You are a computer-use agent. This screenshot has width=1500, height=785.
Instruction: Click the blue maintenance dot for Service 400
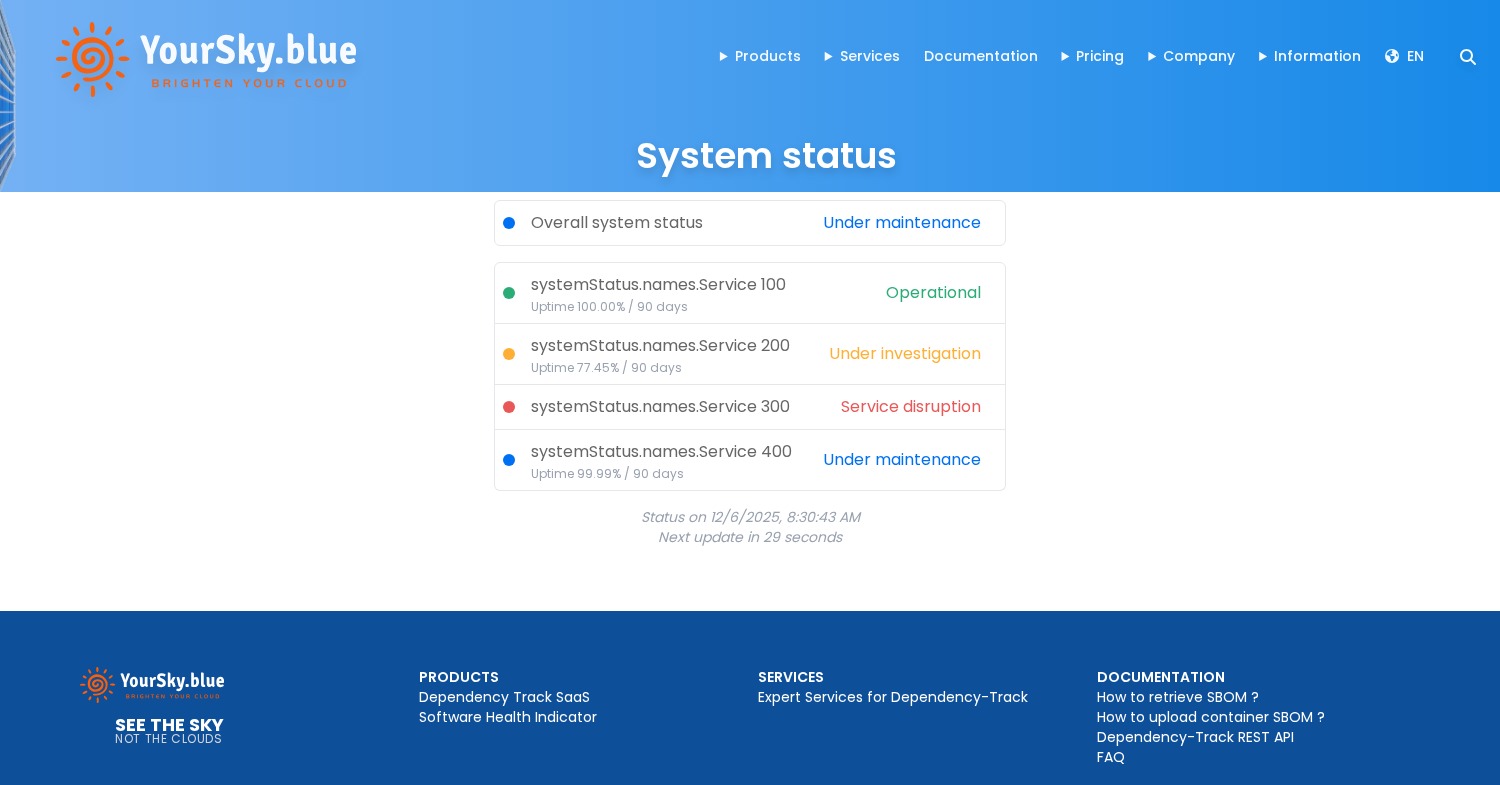coord(509,460)
